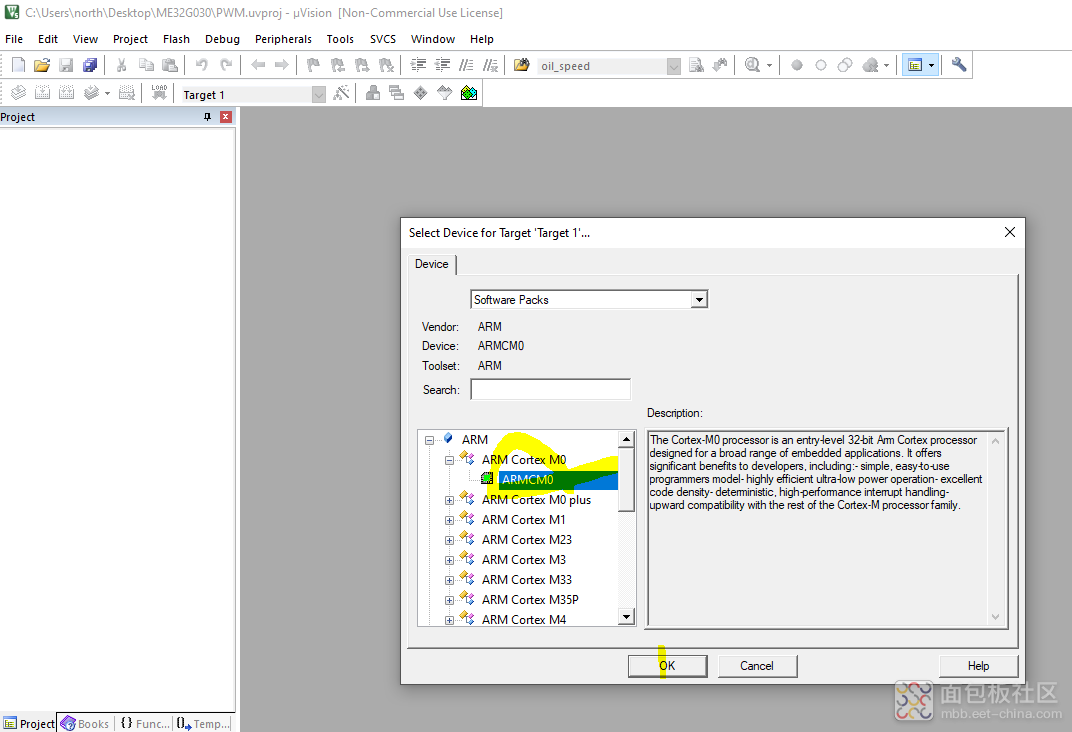Open the Pack Installer icon
This screenshot has height=732, width=1072.
point(469,93)
